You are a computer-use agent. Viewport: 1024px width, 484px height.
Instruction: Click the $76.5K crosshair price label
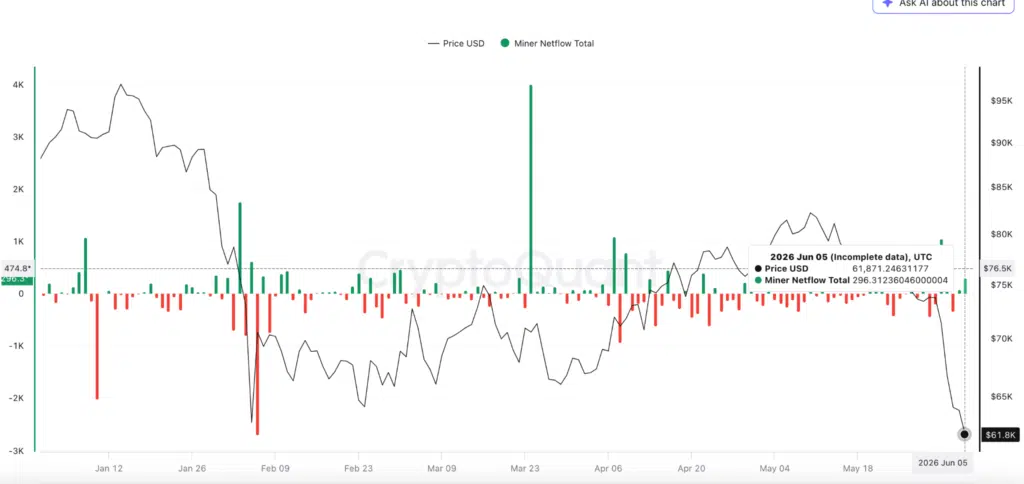point(998,268)
